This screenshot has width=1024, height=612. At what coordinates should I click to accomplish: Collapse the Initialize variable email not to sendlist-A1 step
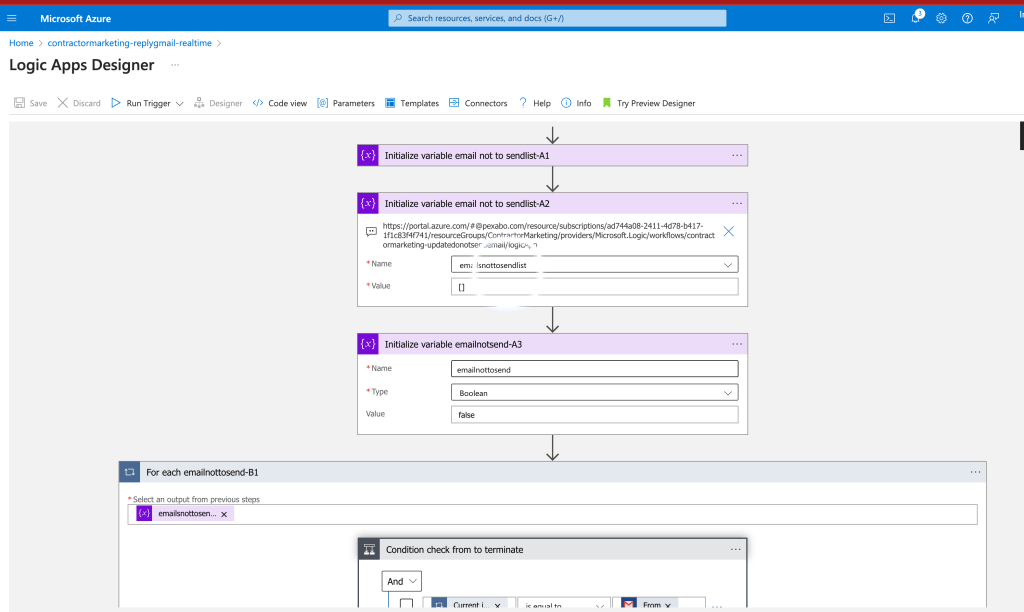coord(552,155)
